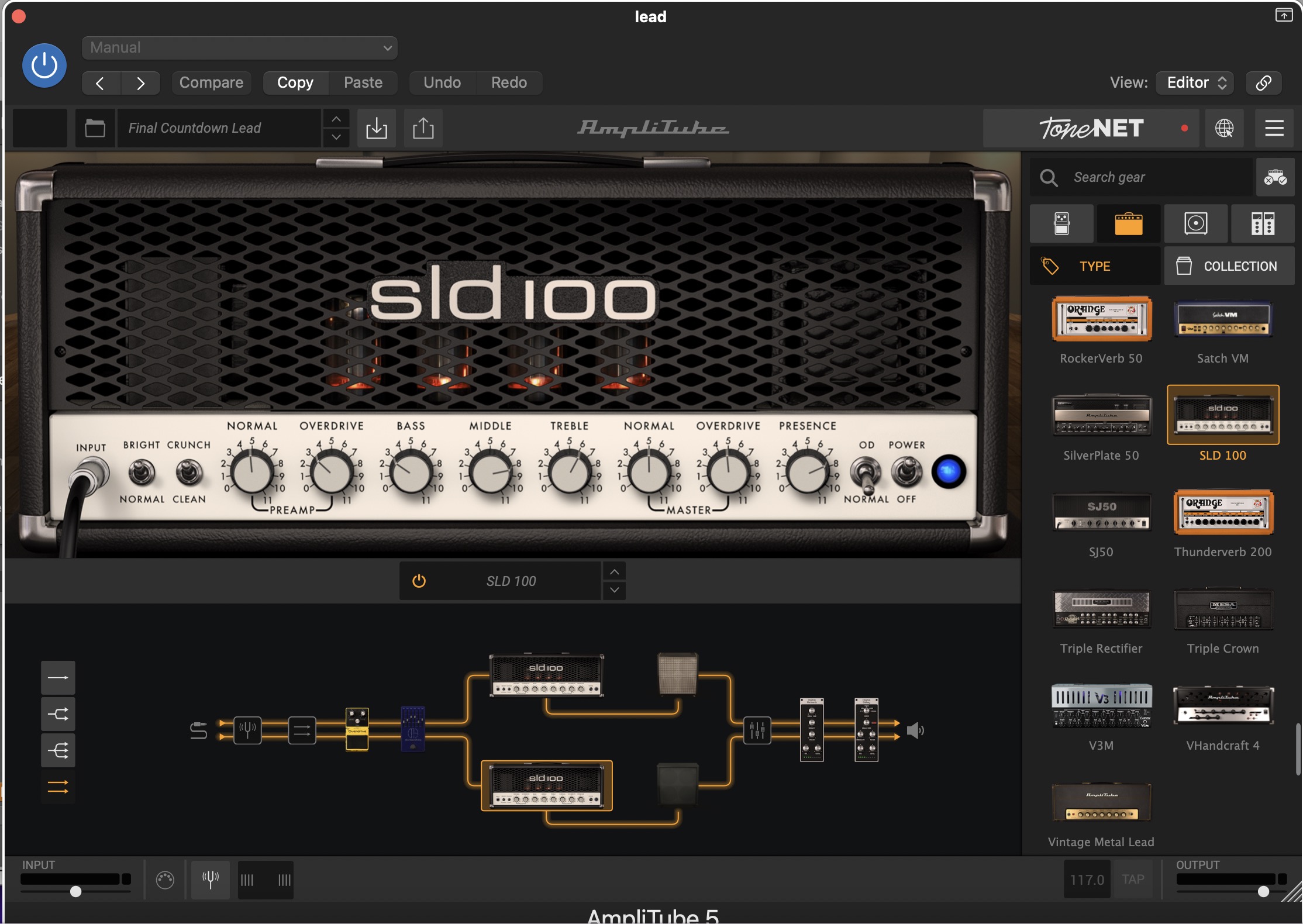Toggle the plugin bypass power button
Viewport: 1303px width, 924px height.
pyautogui.click(x=44, y=65)
